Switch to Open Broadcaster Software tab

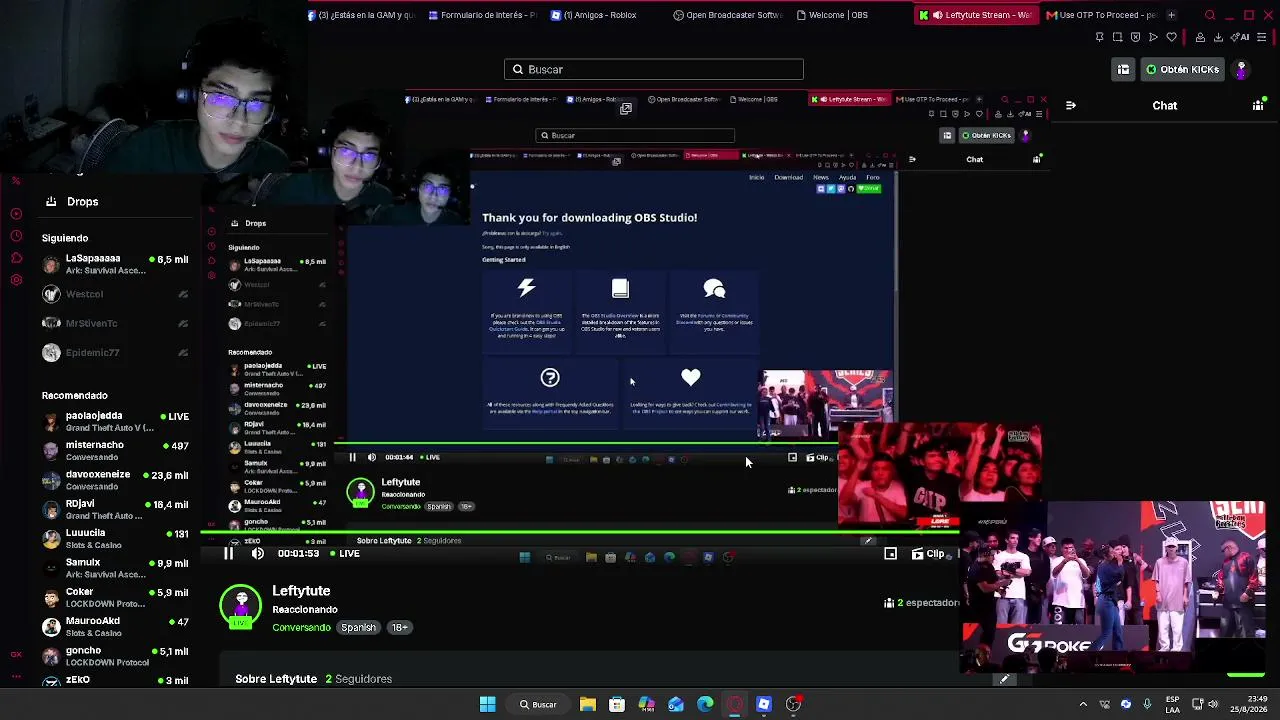point(727,15)
